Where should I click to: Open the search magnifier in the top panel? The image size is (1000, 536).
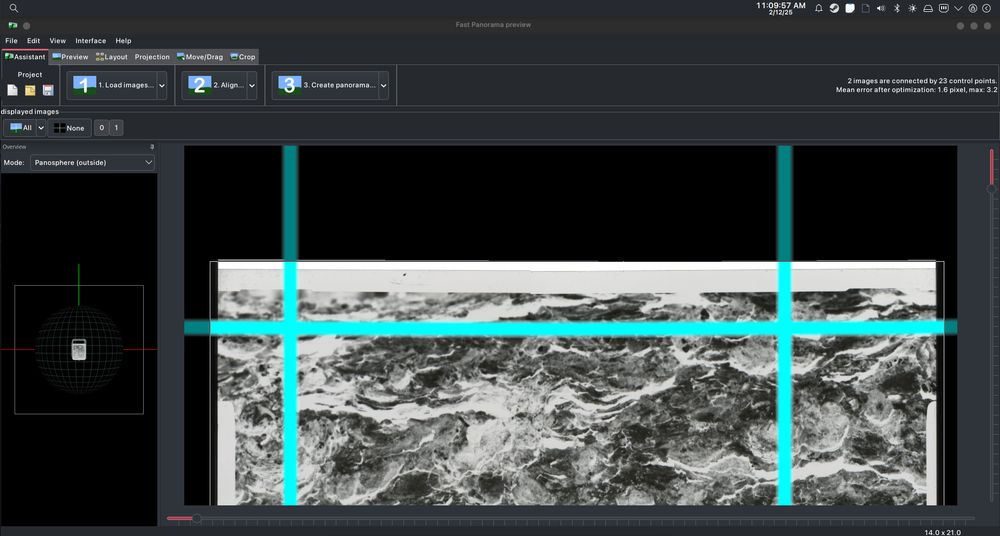(x=13, y=8)
